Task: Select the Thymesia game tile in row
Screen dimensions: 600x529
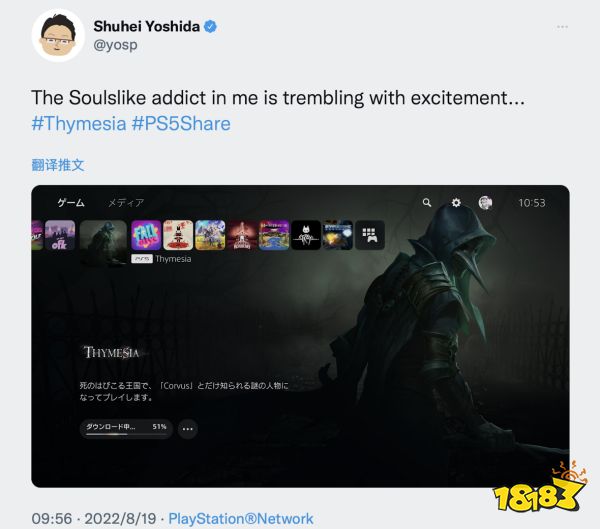Action: [103, 241]
